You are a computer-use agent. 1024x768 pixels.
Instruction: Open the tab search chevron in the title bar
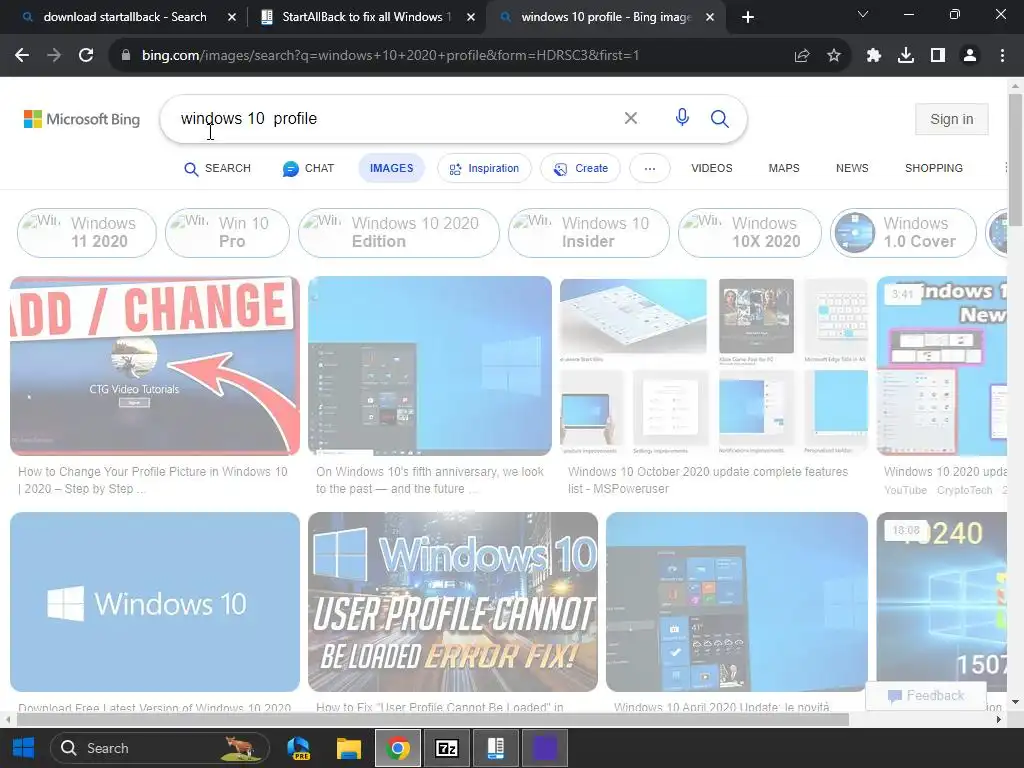tap(863, 14)
